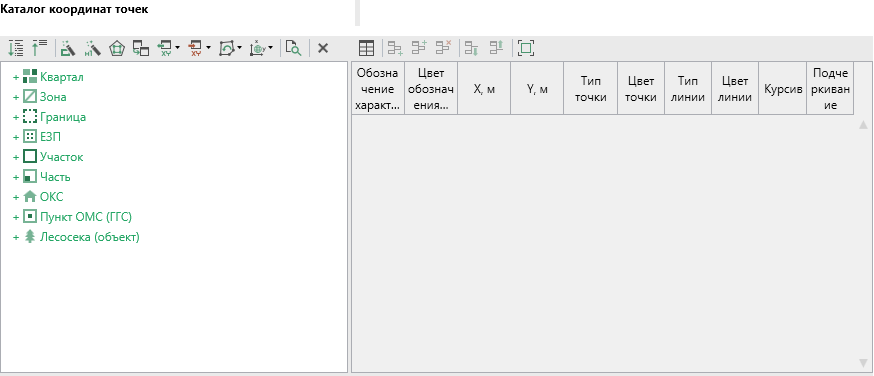
Task: Click the magic wand point numbering icon
Action: 93,48
